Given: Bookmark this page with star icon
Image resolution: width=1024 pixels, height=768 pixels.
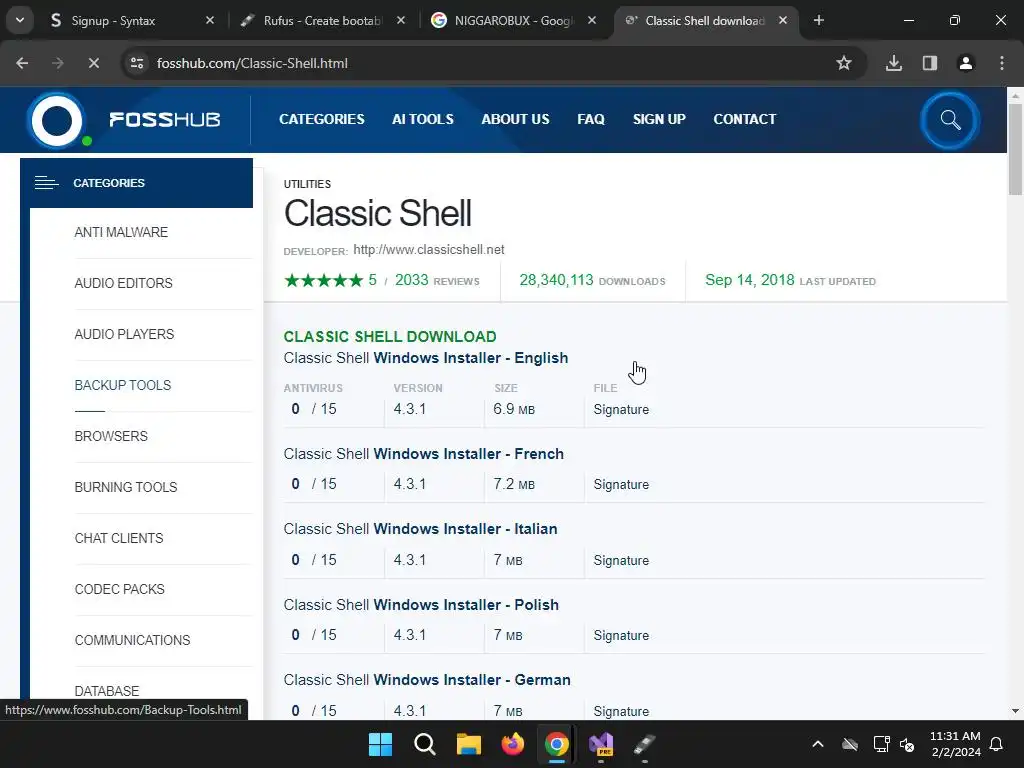Looking at the screenshot, I should pos(844,63).
